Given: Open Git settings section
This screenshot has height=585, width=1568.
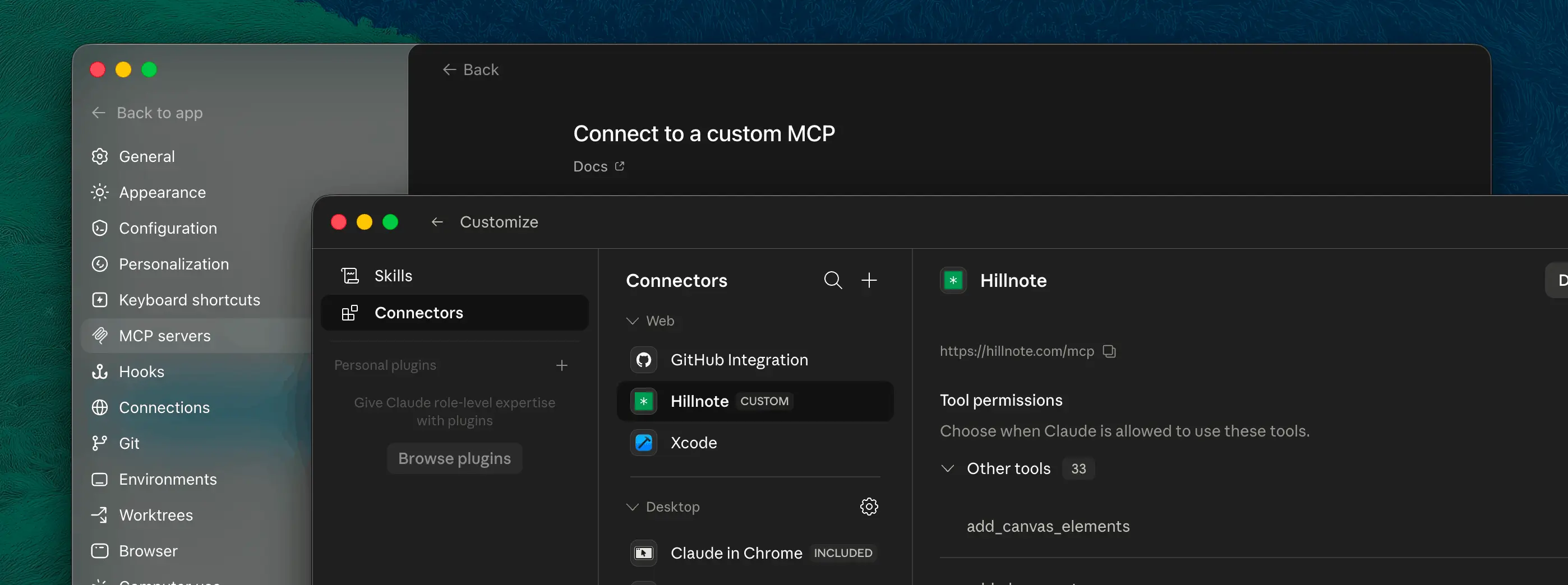Looking at the screenshot, I should [129, 443].
